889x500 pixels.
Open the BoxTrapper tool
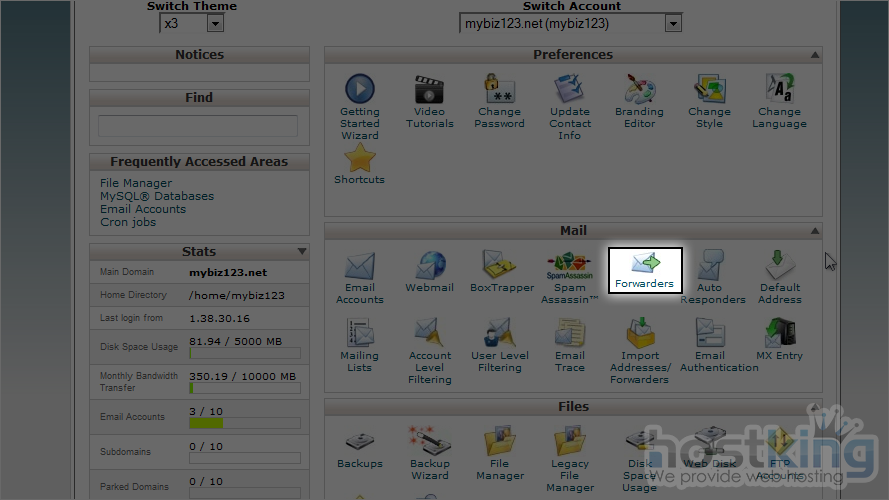[501, 271]
